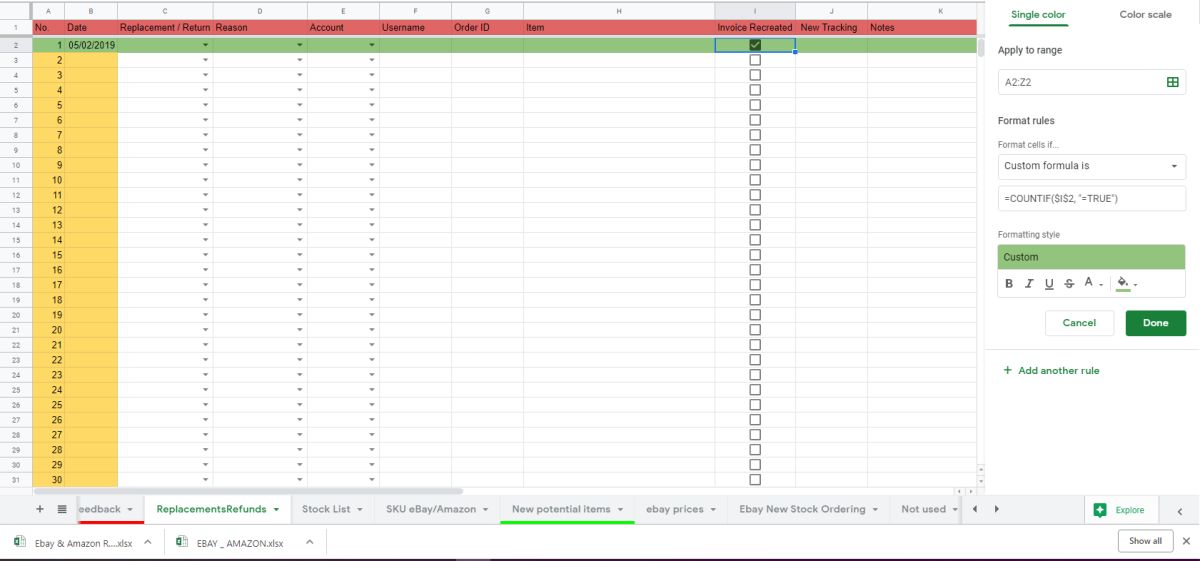This screenshot has width=1200, height=561.
Task: Switch to Not used sheet
Action: tap(923, 509)
